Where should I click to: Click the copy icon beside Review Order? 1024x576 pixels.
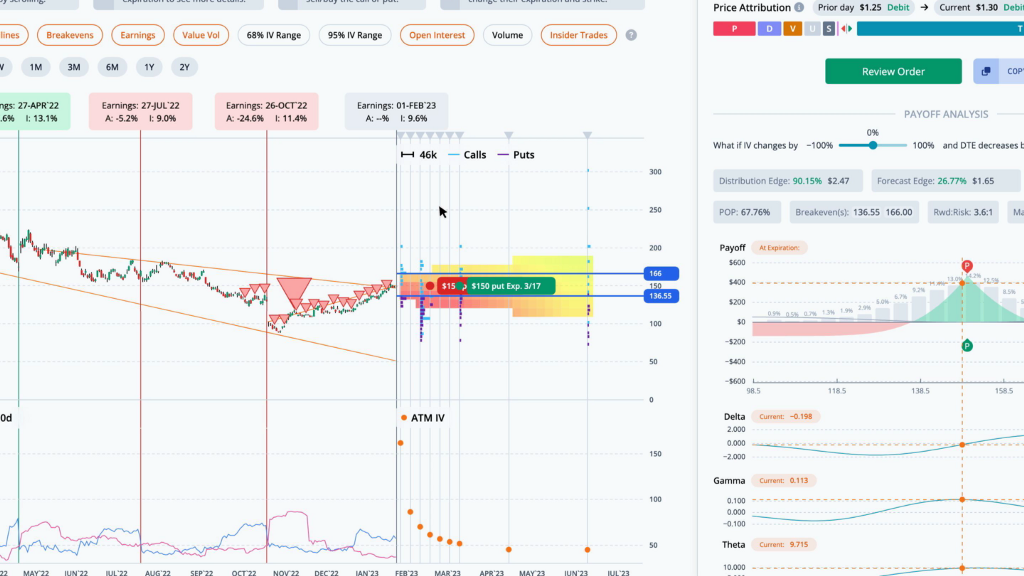(x=985, y=71)
